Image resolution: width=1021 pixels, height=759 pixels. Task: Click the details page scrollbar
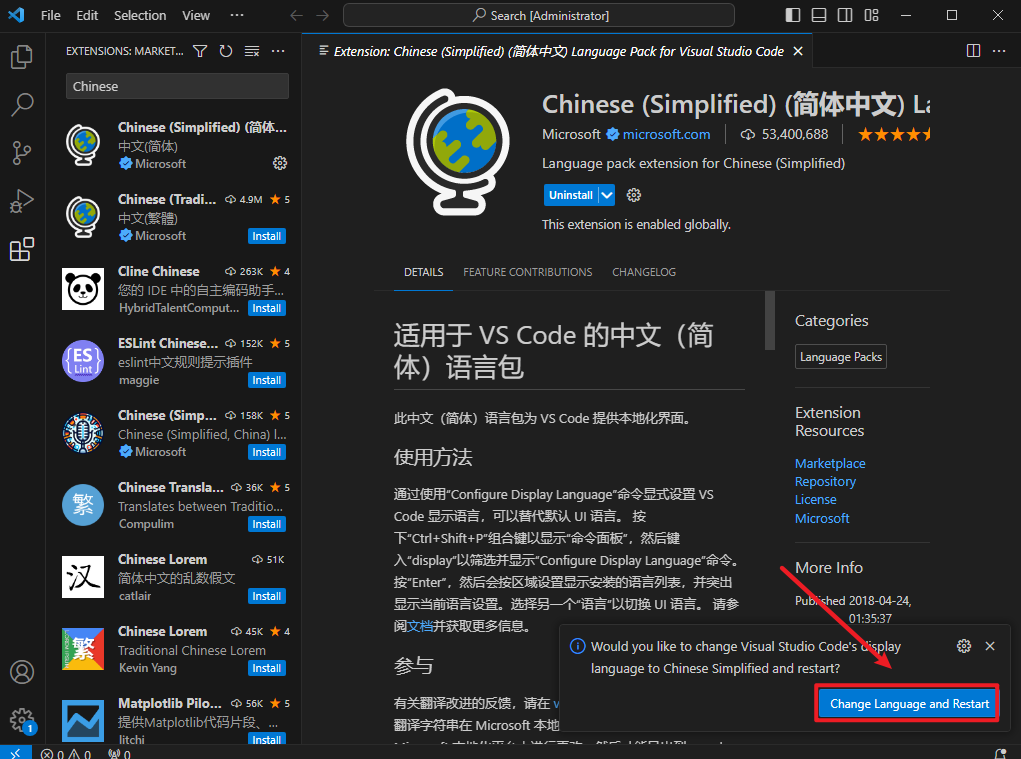pyautogui.click(x=770, y=320)
